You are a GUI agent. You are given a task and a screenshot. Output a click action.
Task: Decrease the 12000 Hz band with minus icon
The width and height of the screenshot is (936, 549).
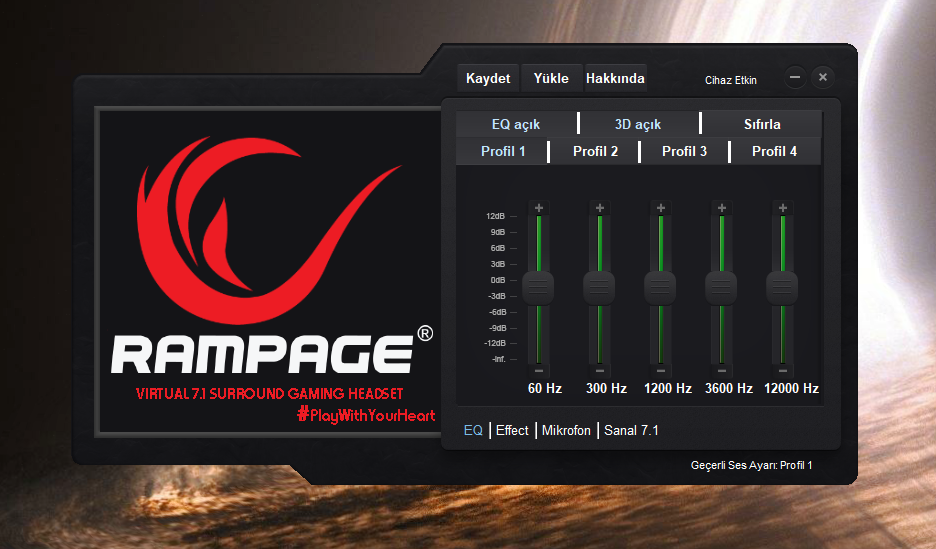[783, 371]
